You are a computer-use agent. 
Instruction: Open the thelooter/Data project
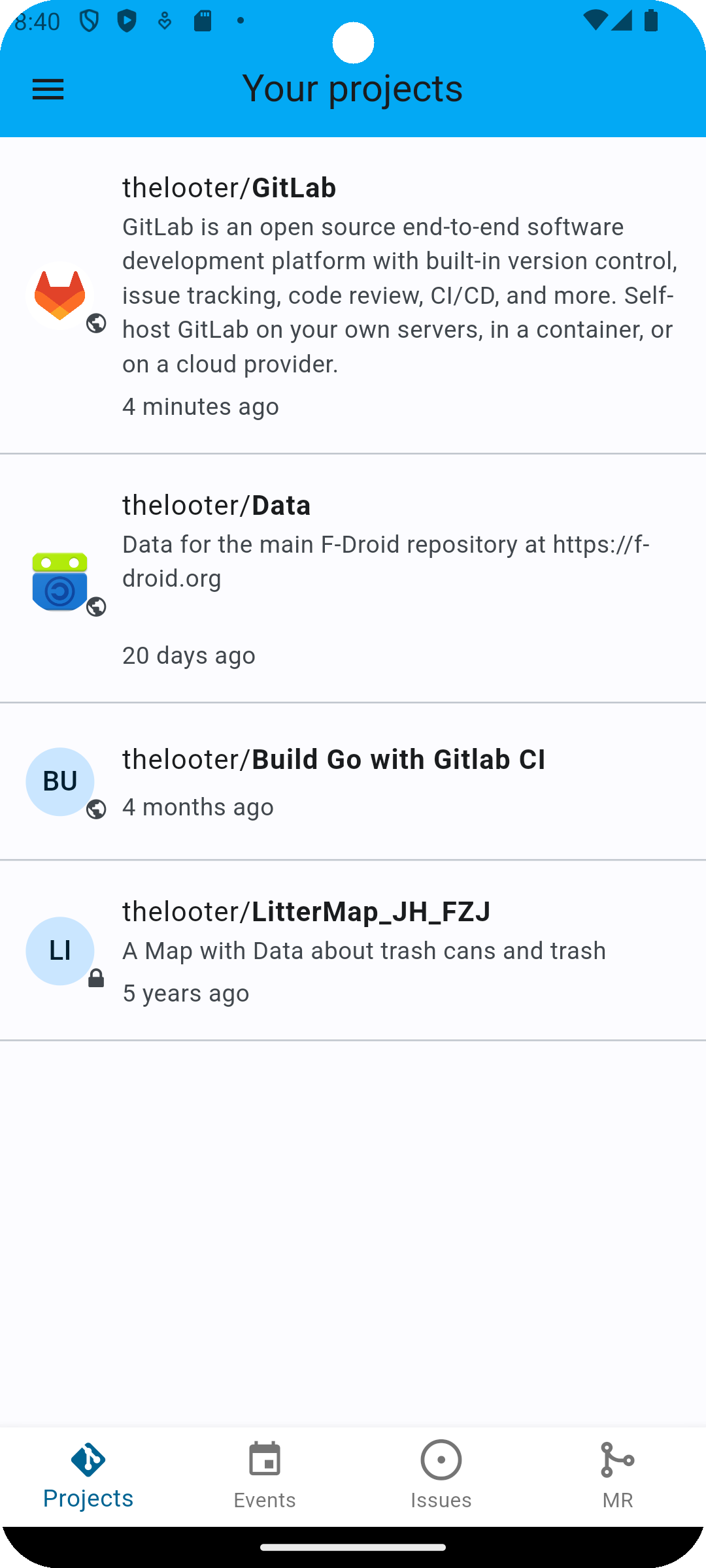click(353, 579)
